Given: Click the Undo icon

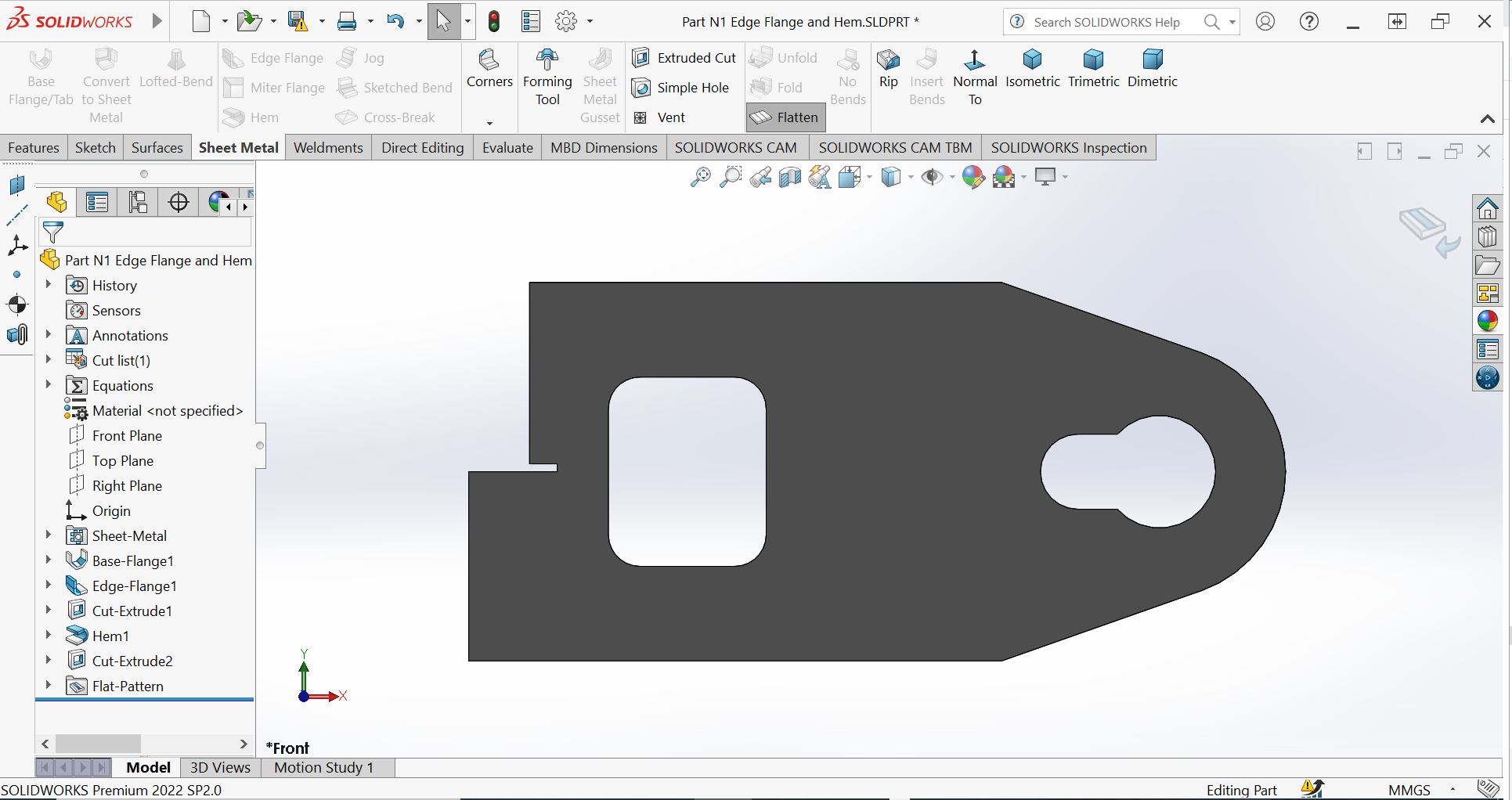Looking at the screenshot, I should click(x=395, y=21).
